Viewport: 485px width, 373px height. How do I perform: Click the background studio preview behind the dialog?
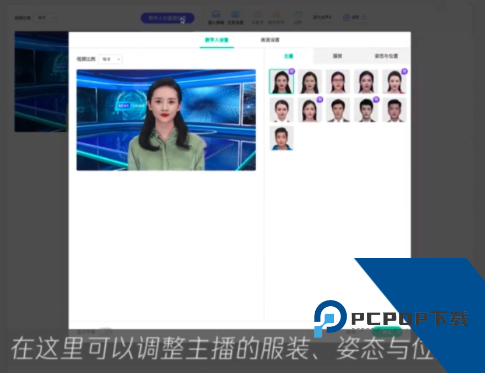[x=41, y=82]
